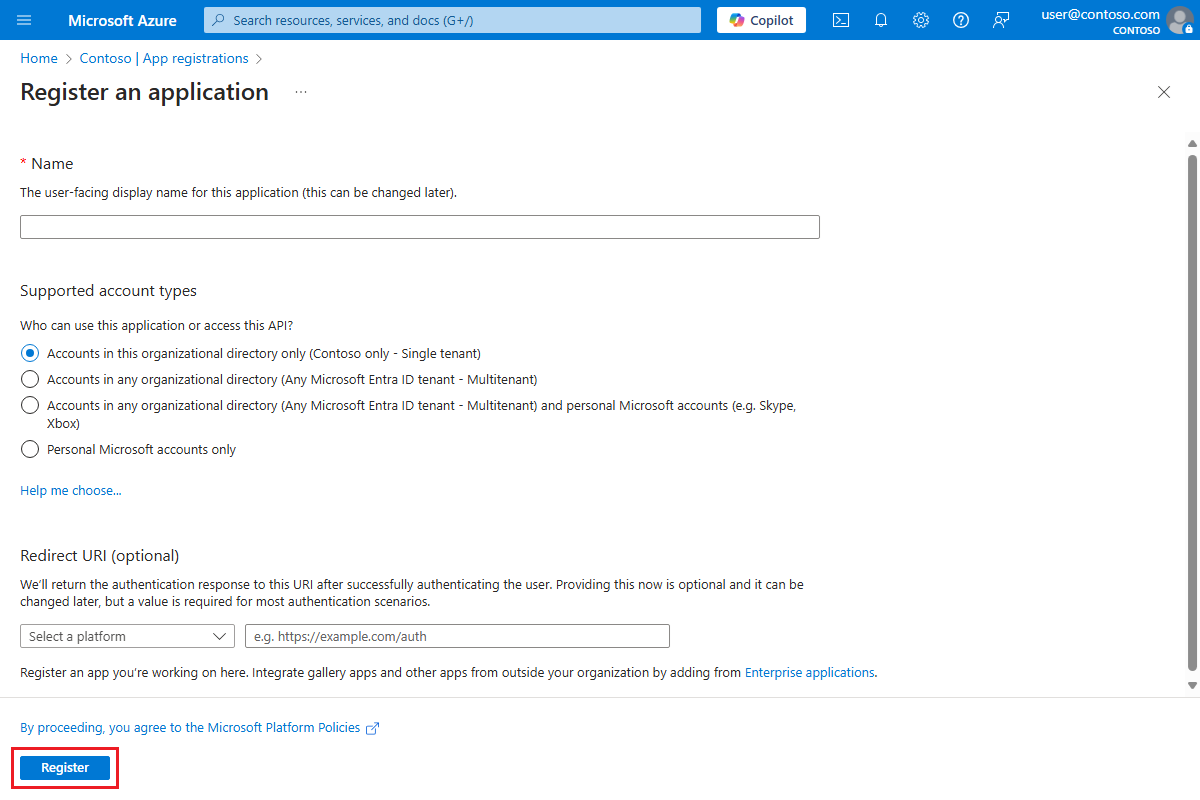The height and width of the screenshot is (800, 1200).
Task: Select Multitenant organizational directory option
Action: click(x=30, y=379)
